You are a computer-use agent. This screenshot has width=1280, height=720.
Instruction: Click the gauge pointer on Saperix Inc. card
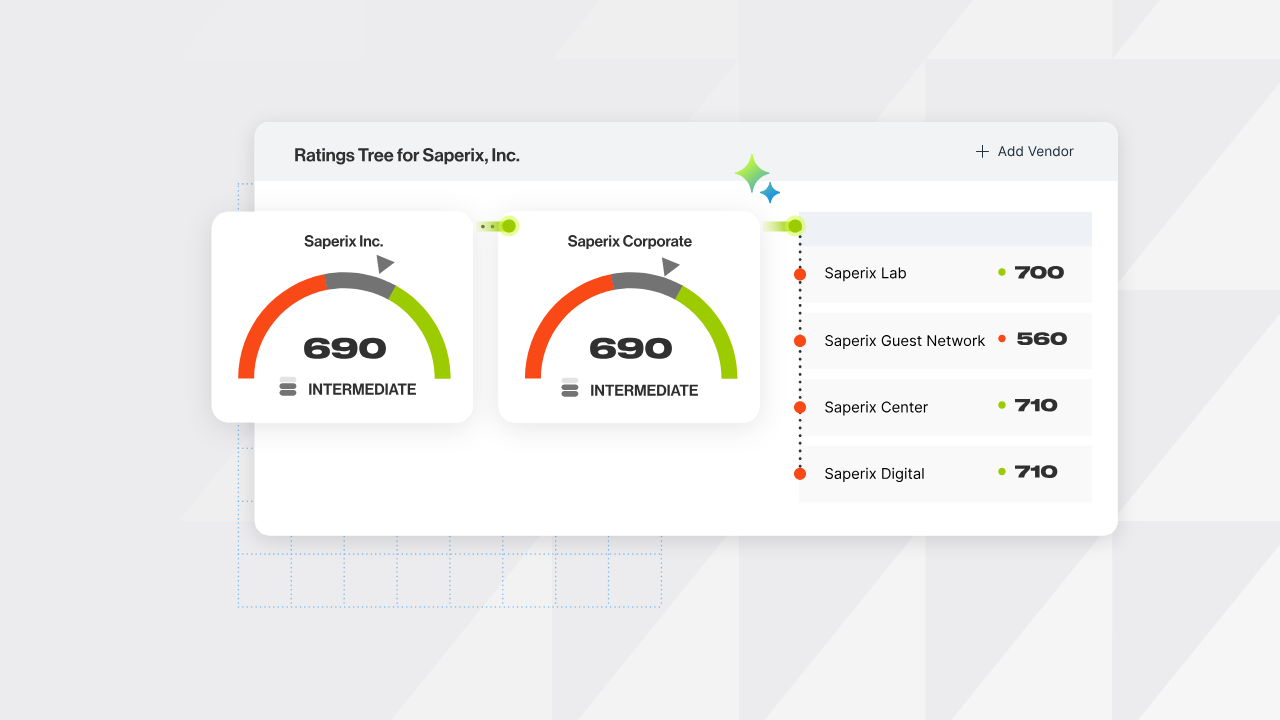(x=385, y=264)
